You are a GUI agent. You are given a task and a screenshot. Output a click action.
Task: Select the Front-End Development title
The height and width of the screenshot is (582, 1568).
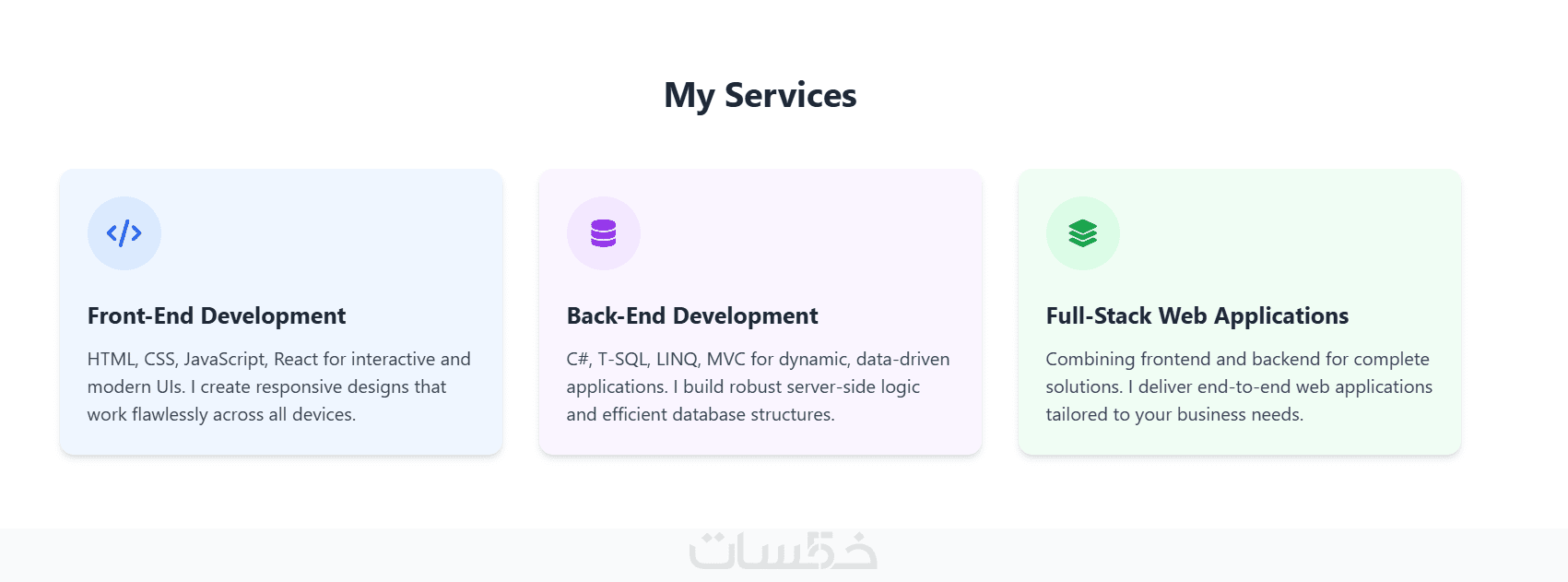[217, 315]
